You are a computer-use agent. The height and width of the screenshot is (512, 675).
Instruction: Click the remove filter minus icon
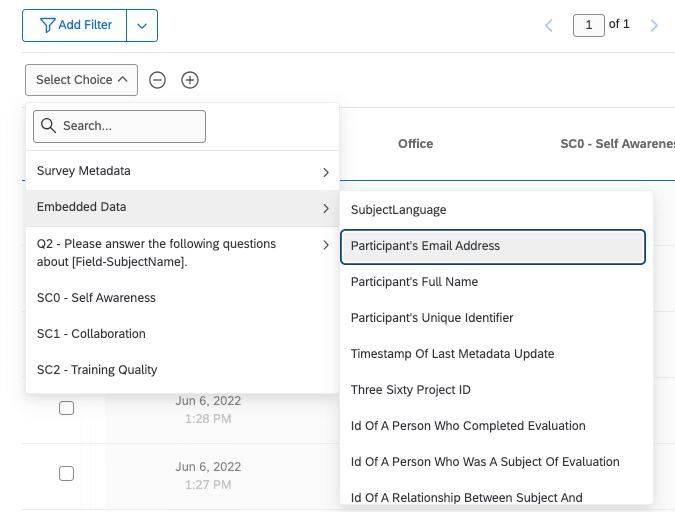157,80
